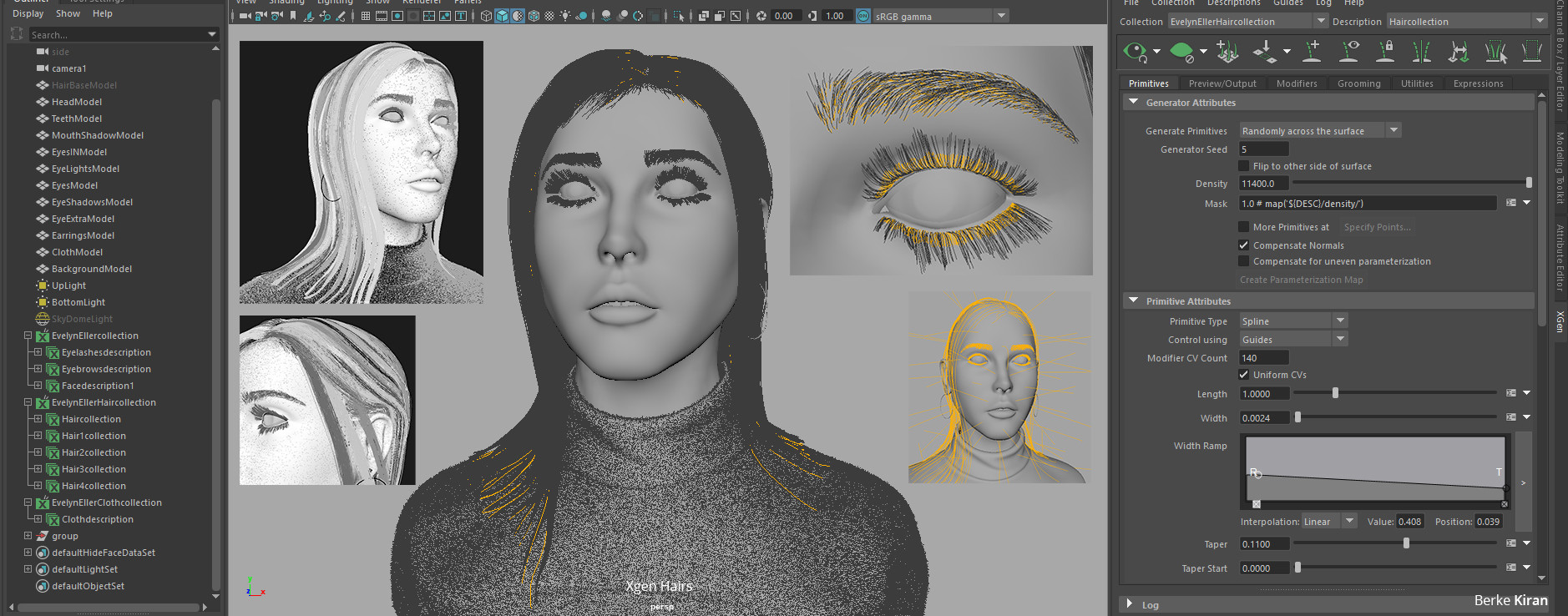The image size is (1568, 616).
Task: Click the Length expression editor icon
Action: [1511, 393]
